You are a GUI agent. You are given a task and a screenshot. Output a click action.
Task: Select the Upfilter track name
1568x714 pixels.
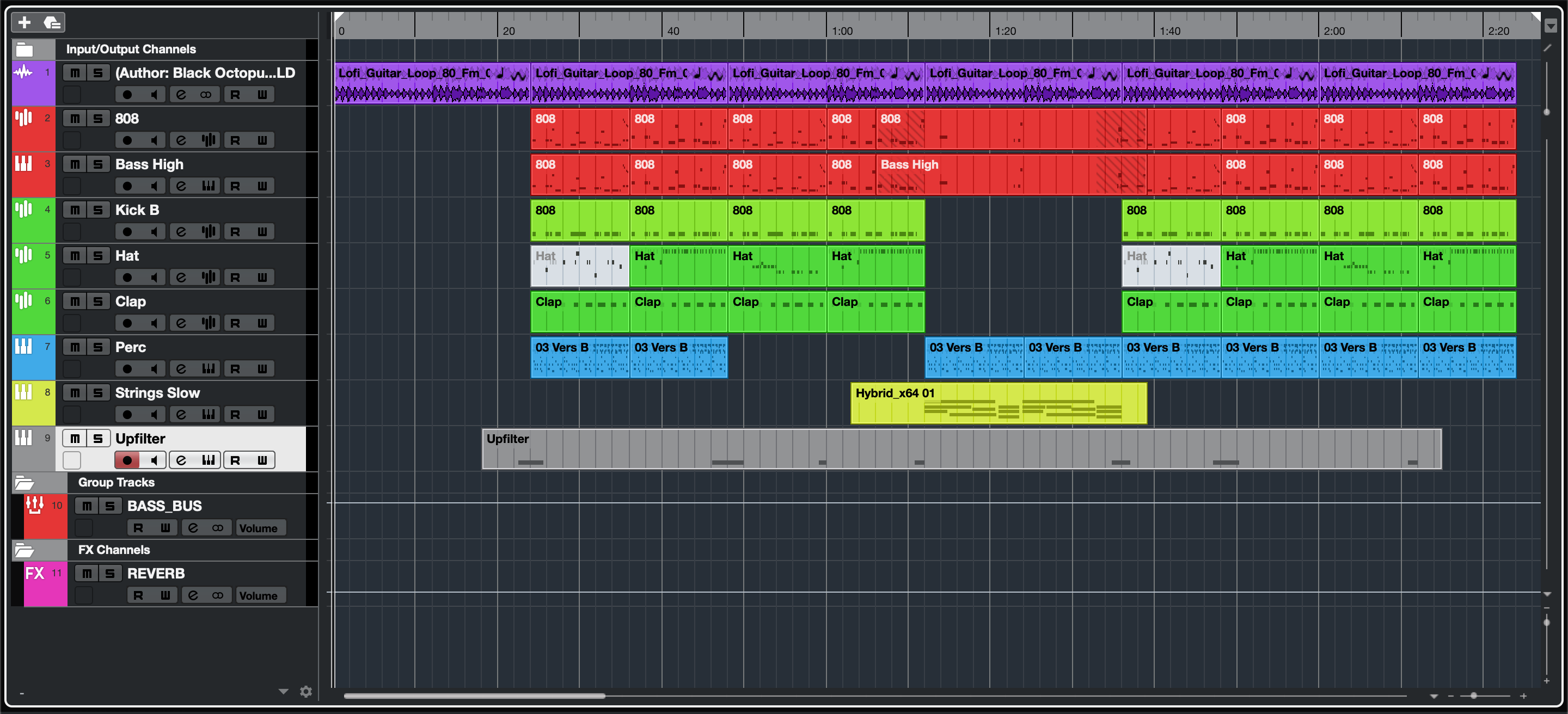point(140,439)
